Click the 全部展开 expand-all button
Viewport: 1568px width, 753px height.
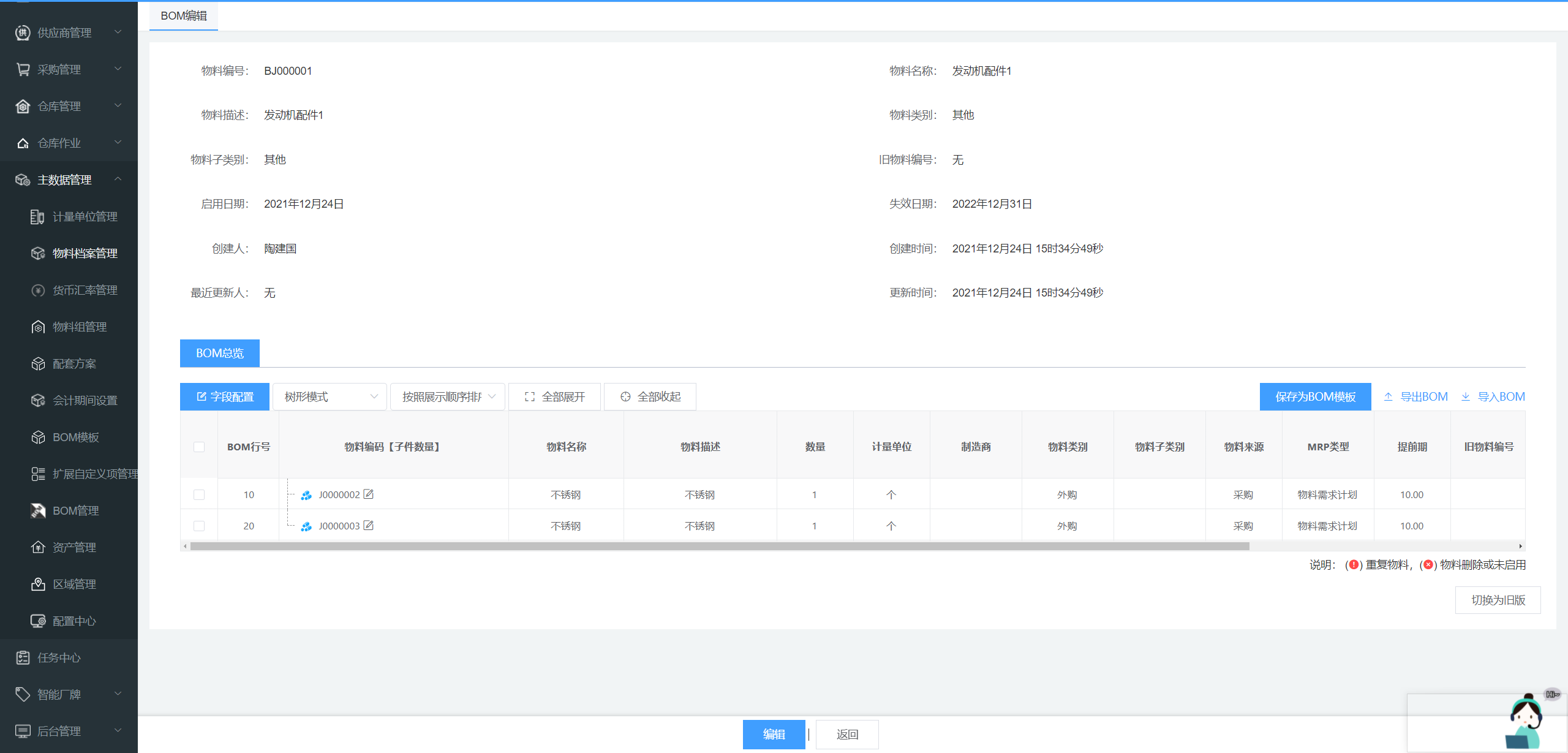point(554,396)
